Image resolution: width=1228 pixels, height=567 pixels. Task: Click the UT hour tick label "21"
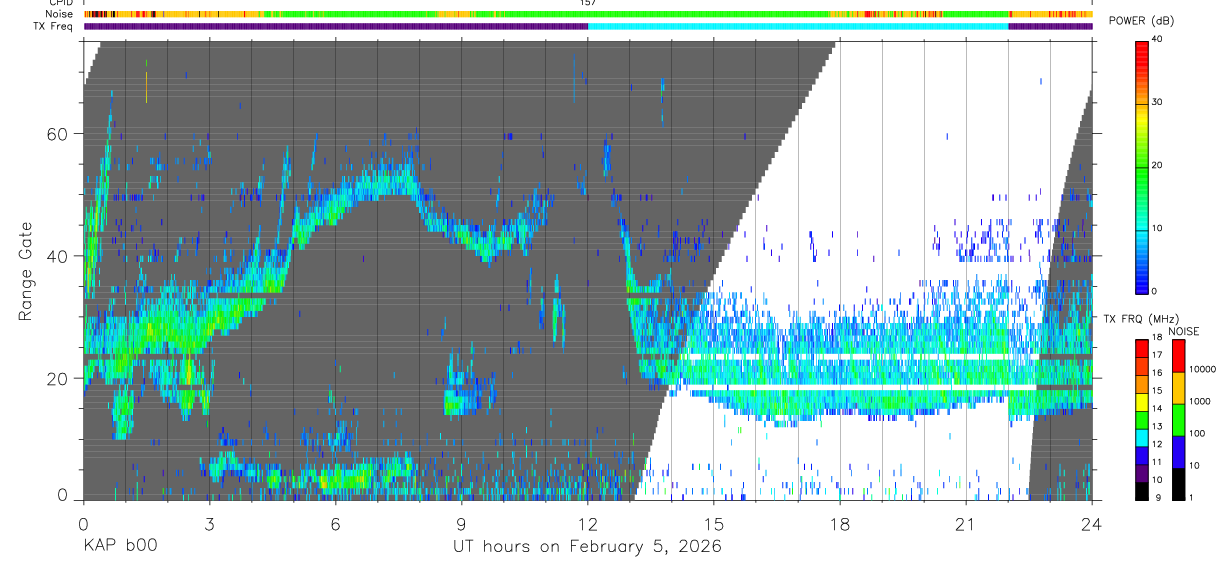966,524
